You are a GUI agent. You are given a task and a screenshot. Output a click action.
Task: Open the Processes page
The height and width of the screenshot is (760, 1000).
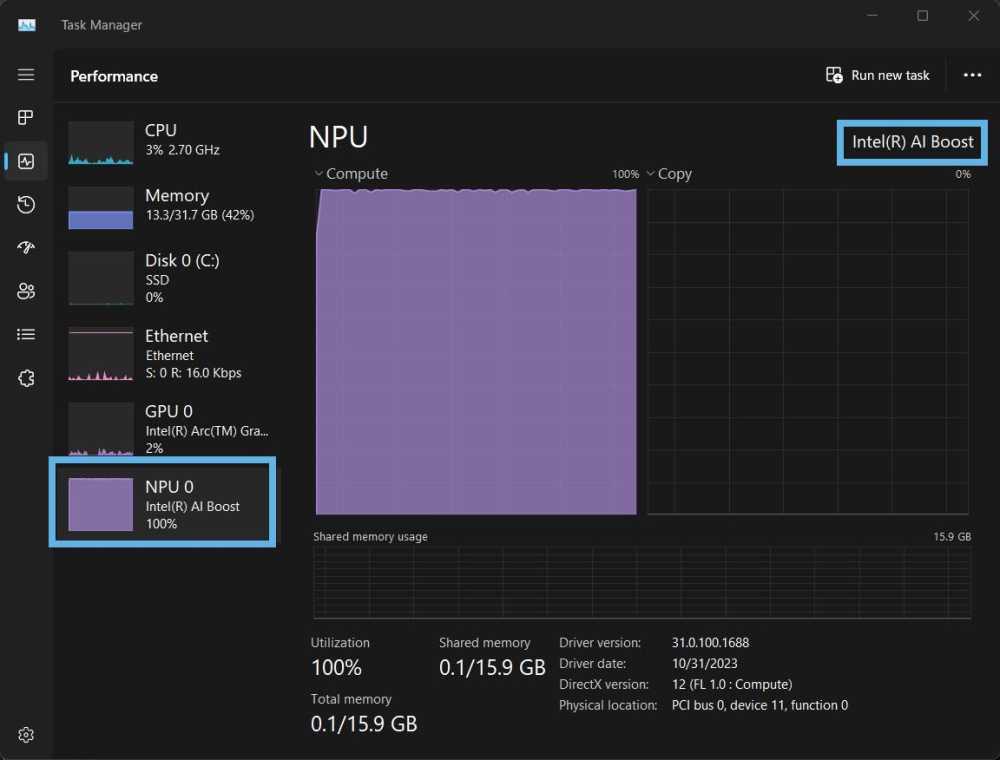[x=26, y=117]
